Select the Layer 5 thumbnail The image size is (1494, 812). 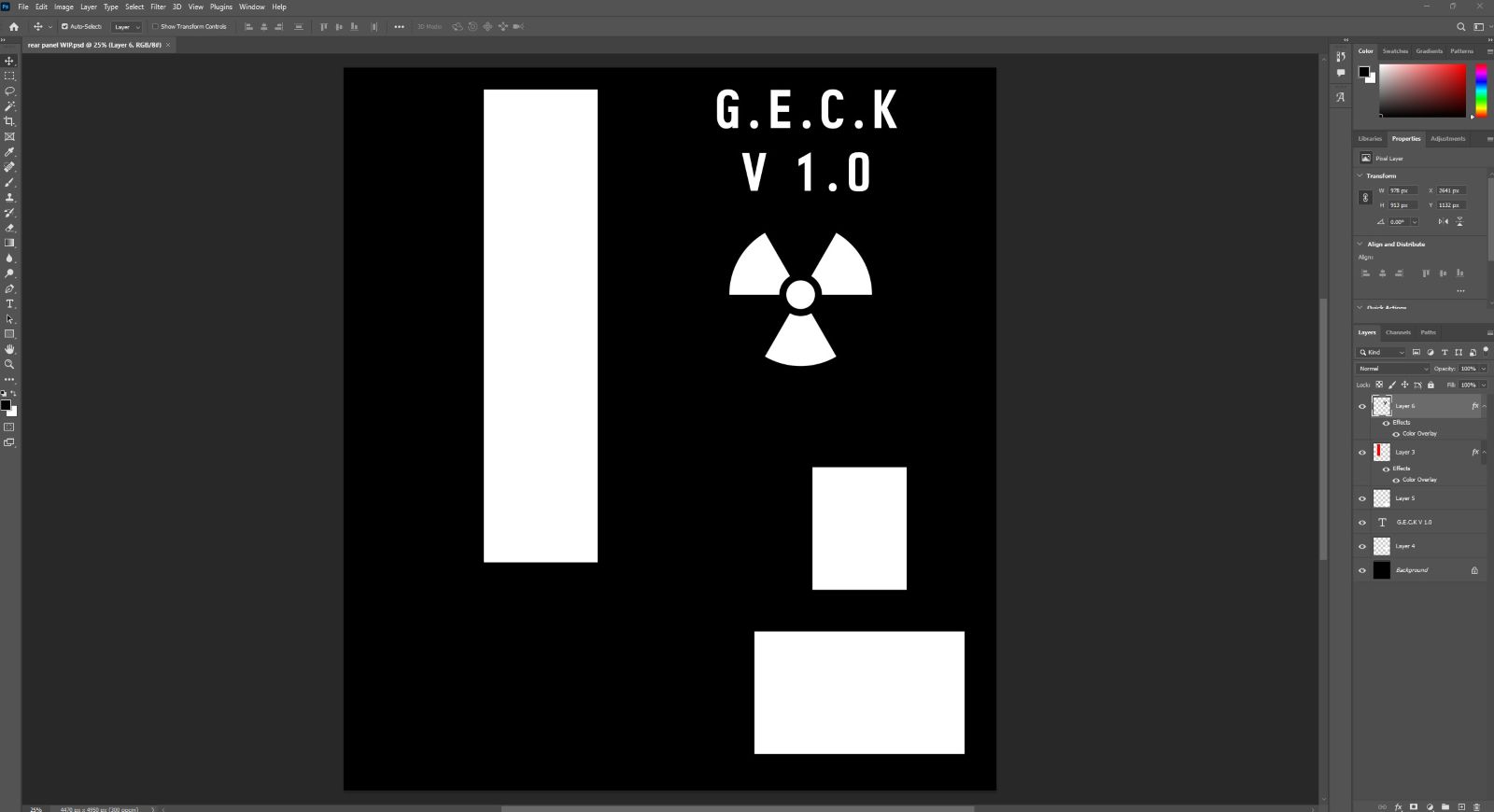click(1382, 498)
